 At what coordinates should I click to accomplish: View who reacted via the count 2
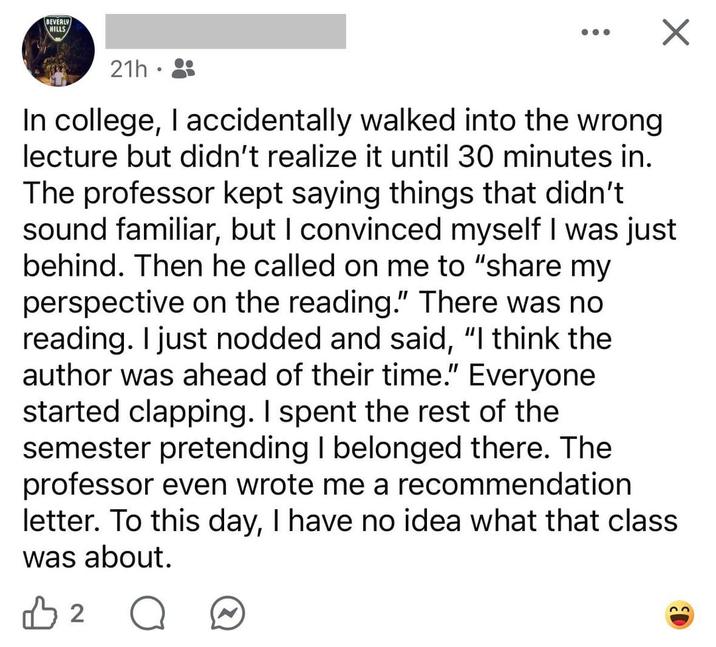tap(78, 614)
